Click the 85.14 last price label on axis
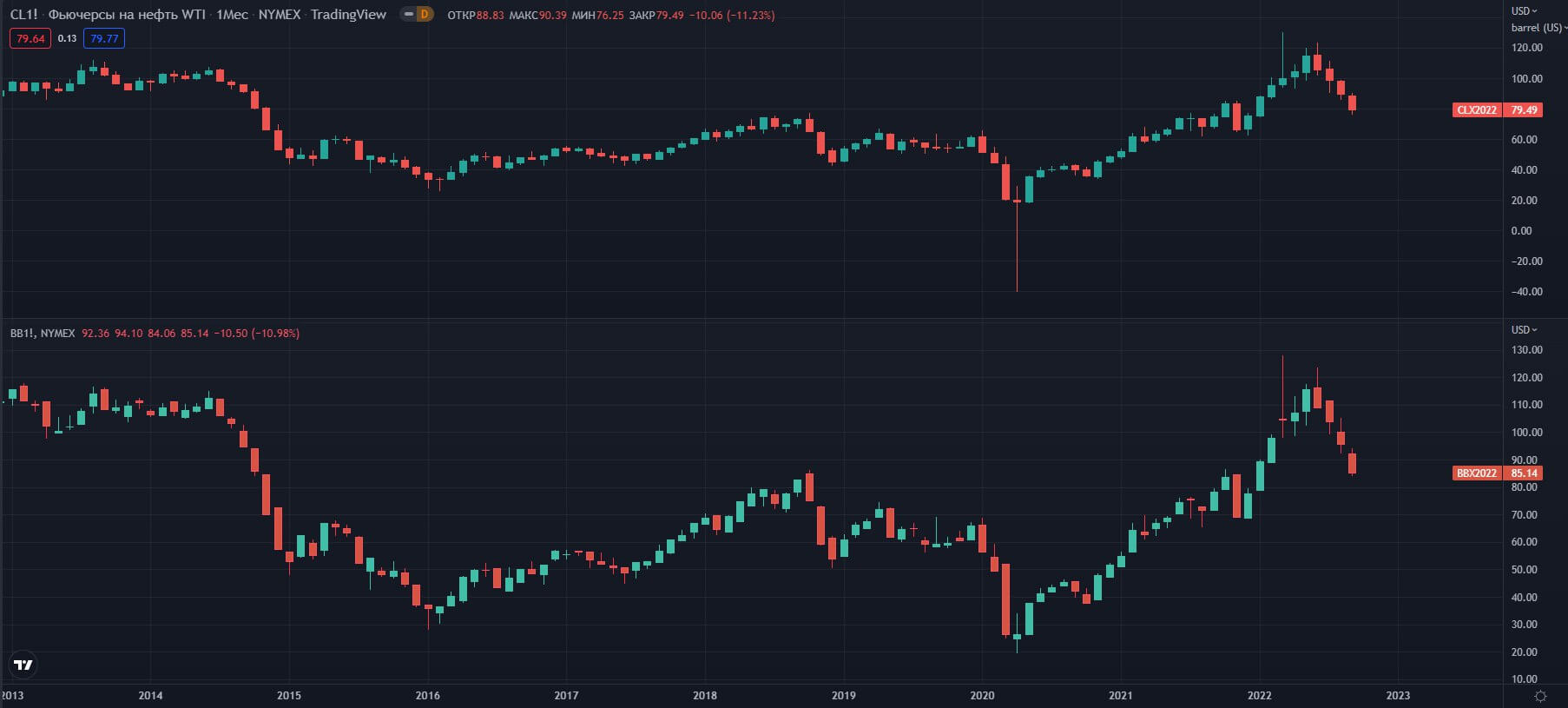This screenshot has width=1568, height=708. point(1524,473)
